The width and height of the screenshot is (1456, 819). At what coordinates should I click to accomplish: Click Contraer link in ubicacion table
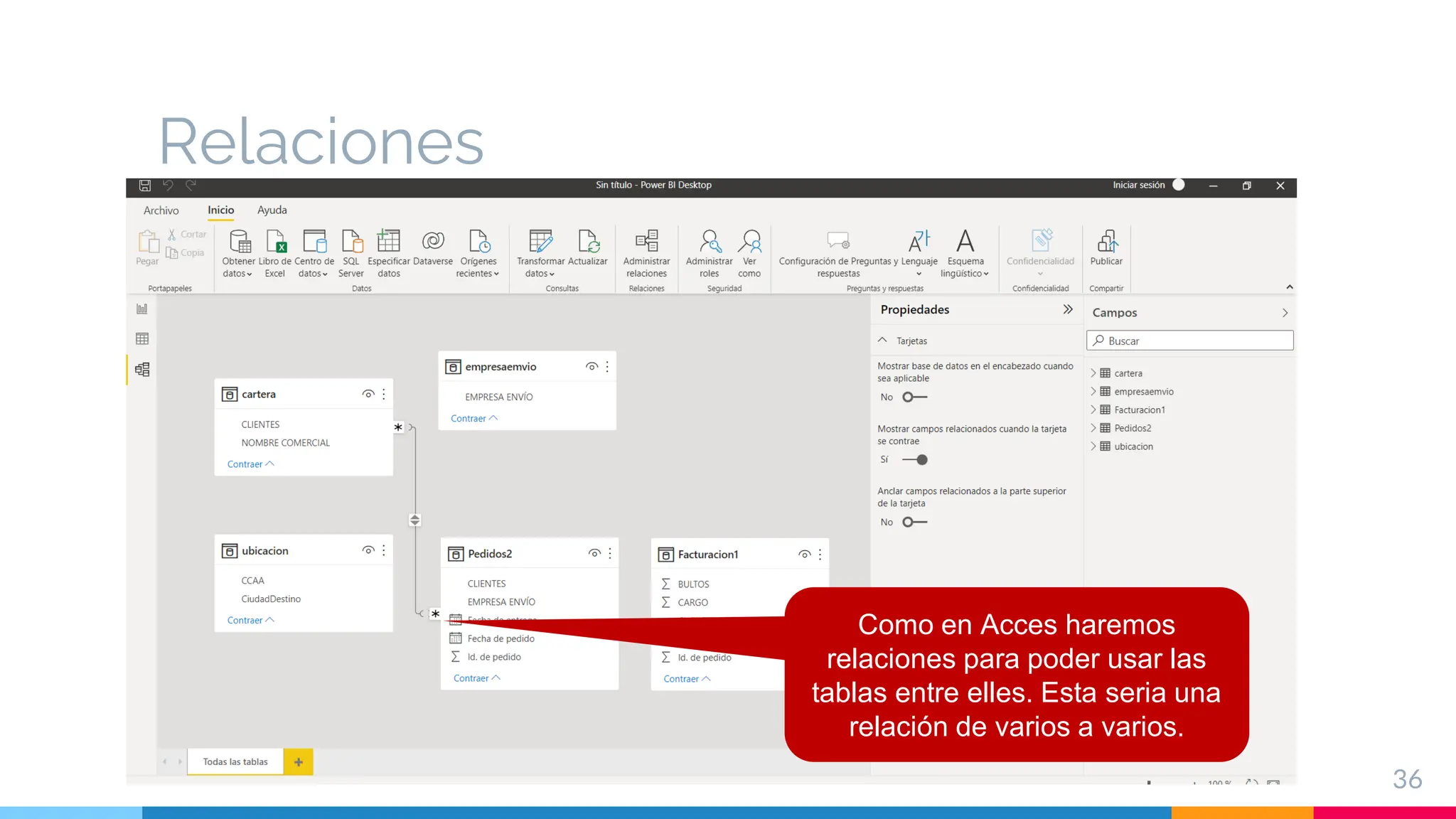[x=250, y=621]
